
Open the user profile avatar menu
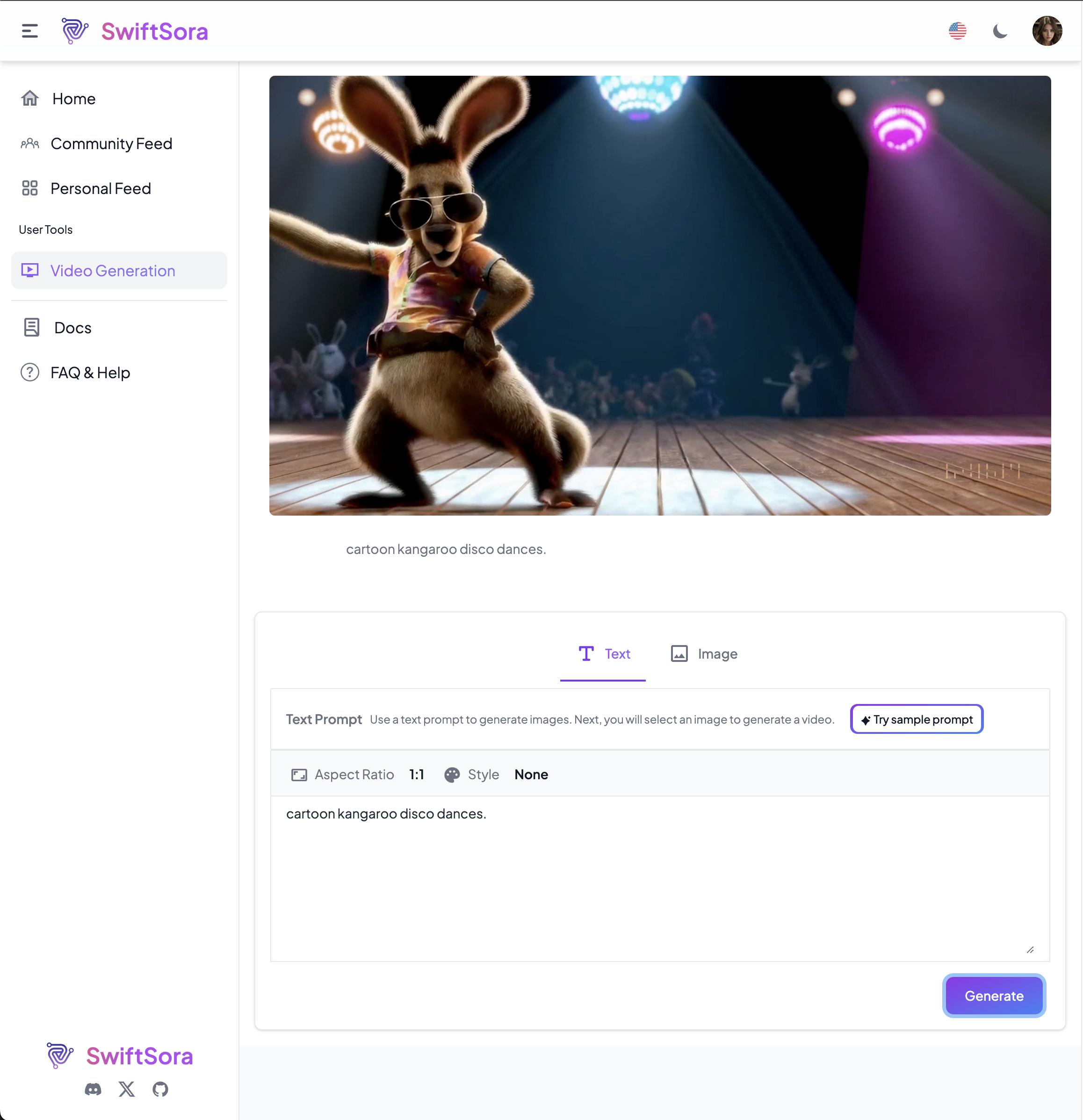1047,31
